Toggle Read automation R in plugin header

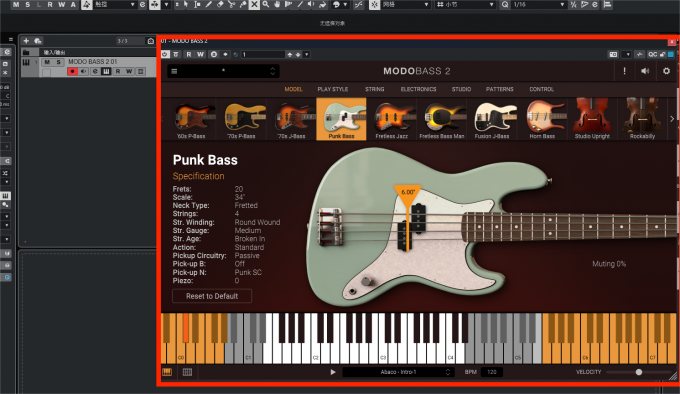click(189, 54)
